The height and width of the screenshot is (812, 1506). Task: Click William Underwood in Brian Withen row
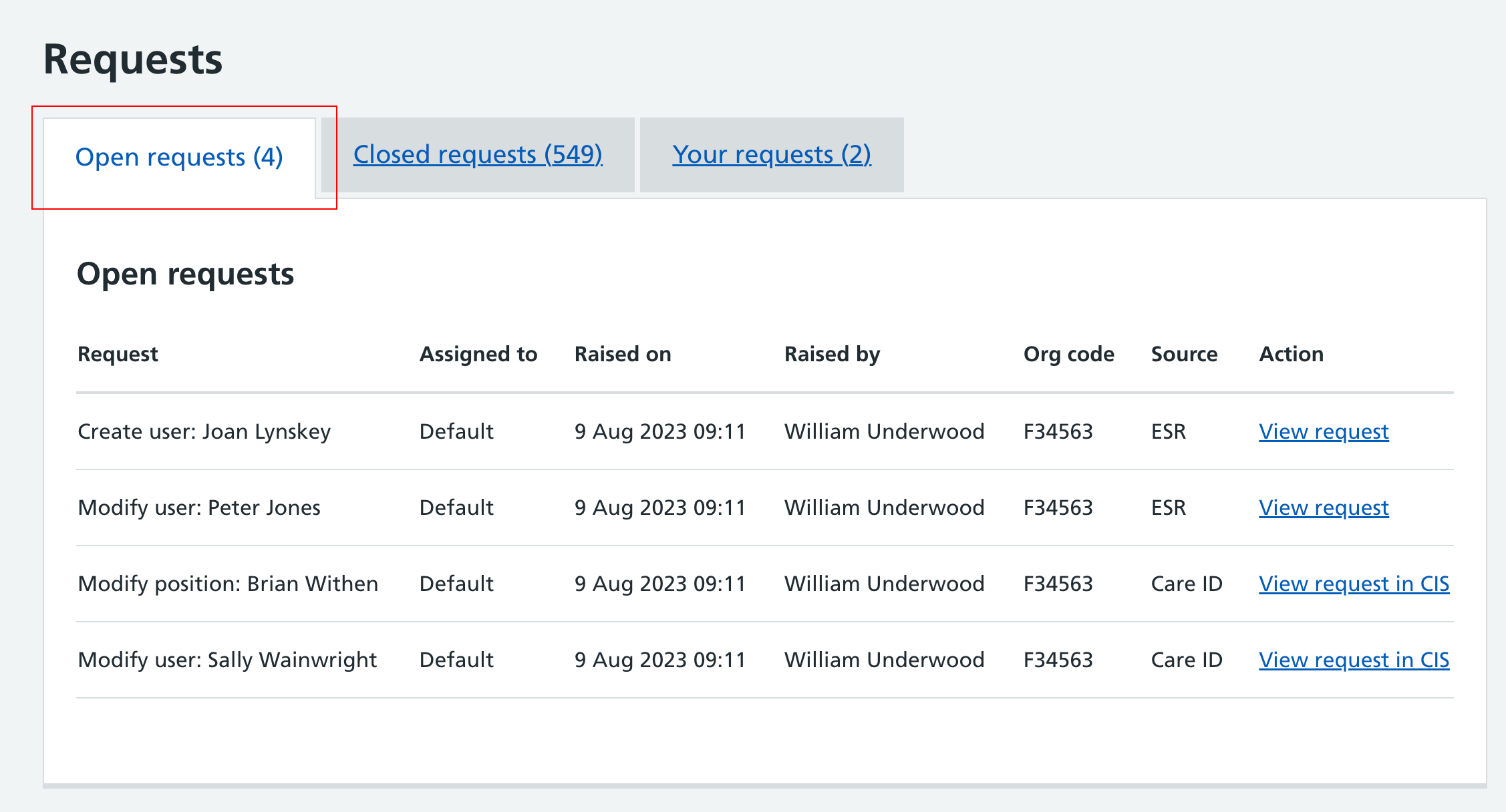coord(885,584)
